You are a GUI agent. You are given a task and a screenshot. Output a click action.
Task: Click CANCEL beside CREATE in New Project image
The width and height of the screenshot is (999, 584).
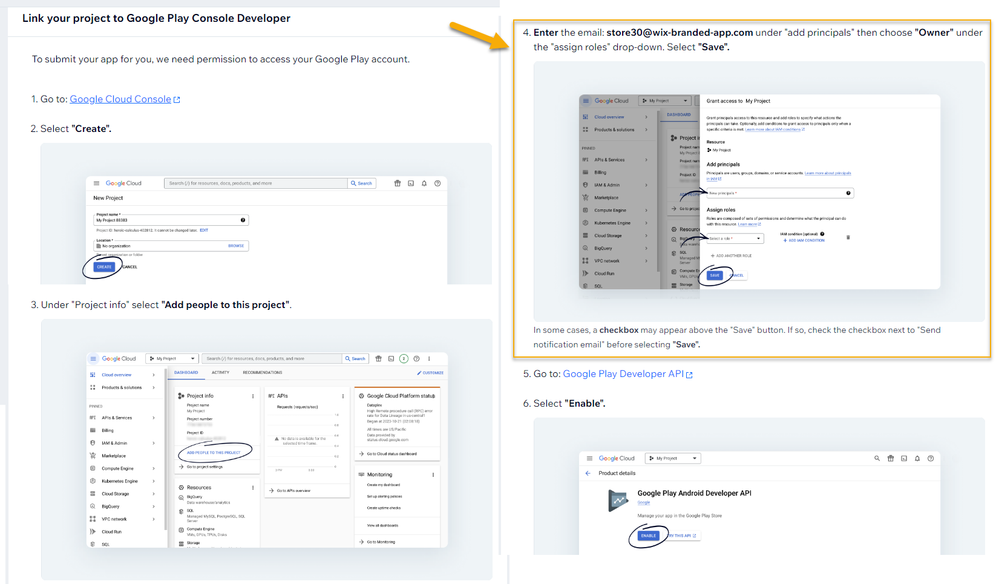pyautogui.click(x=129, y=267)
